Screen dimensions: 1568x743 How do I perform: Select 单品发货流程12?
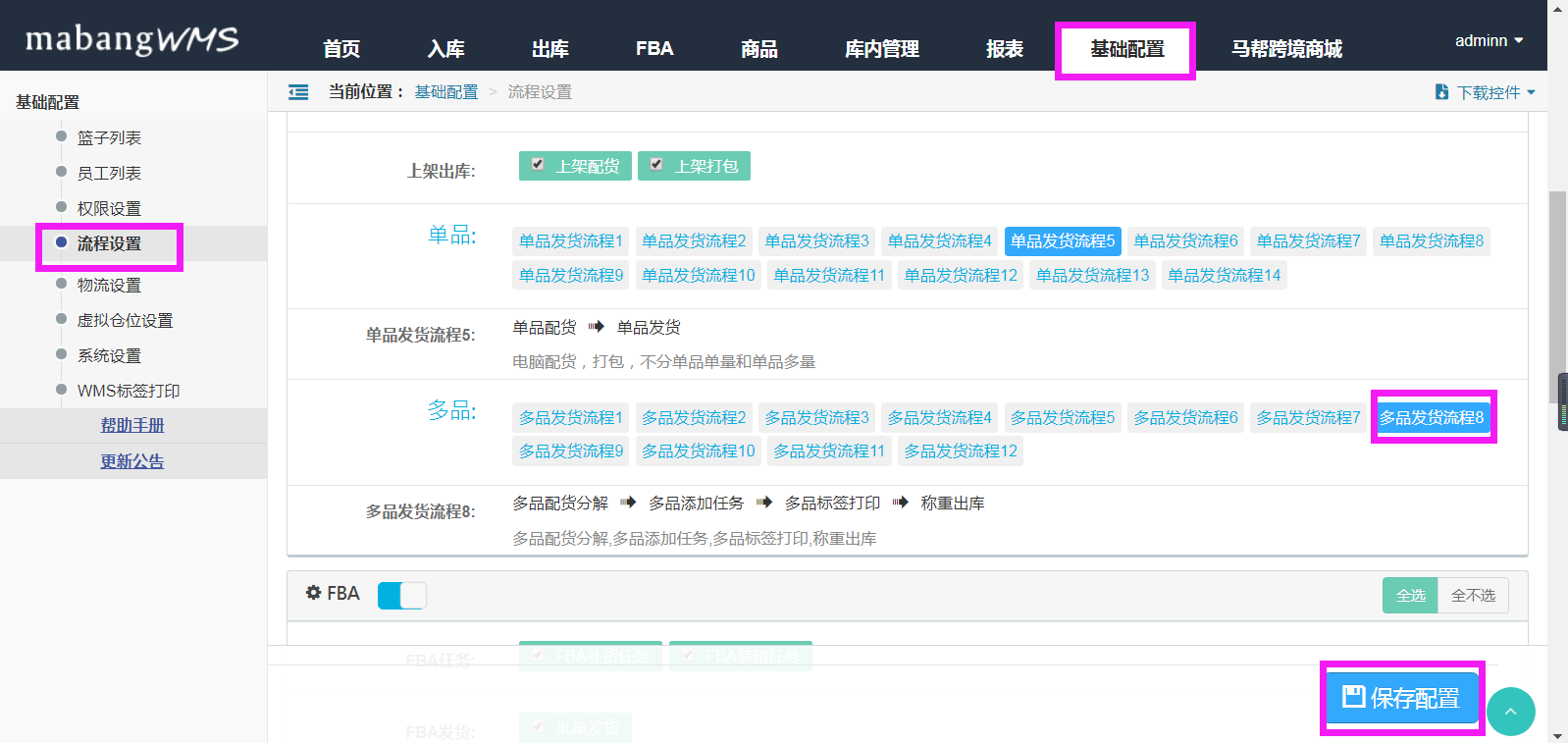(x=961, y=276)
